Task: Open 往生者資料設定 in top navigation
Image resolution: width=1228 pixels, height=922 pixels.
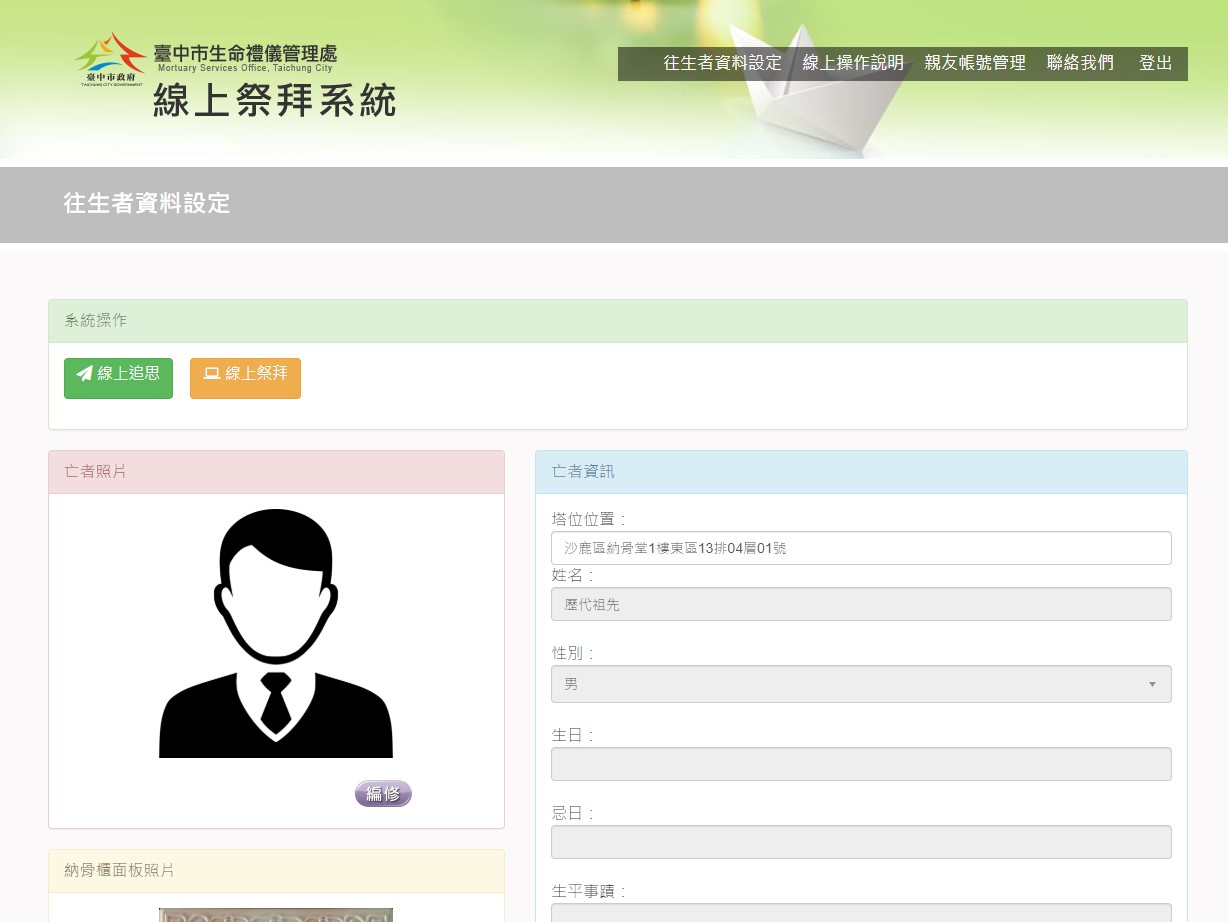Action: click(722, 63)
